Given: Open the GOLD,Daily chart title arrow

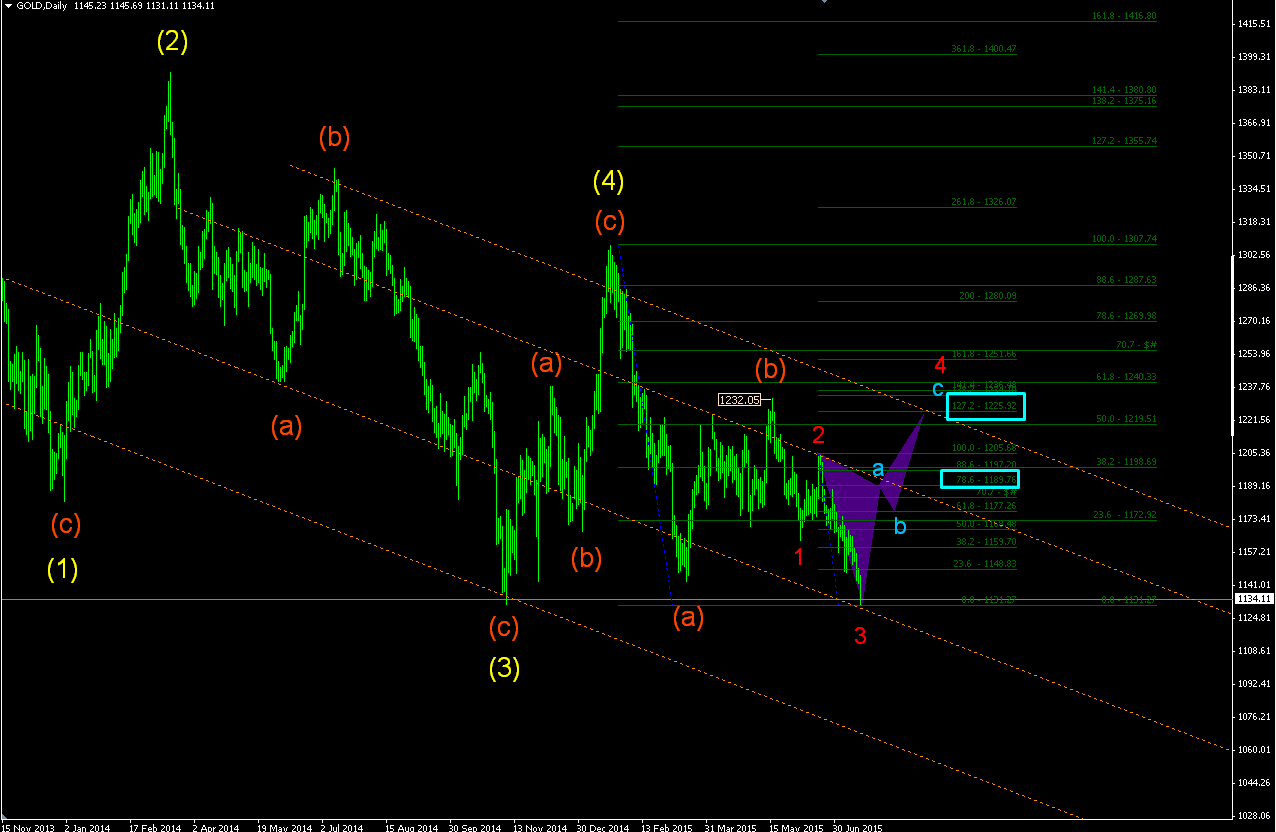Looking at the screenshot, I should coord(7,6).
